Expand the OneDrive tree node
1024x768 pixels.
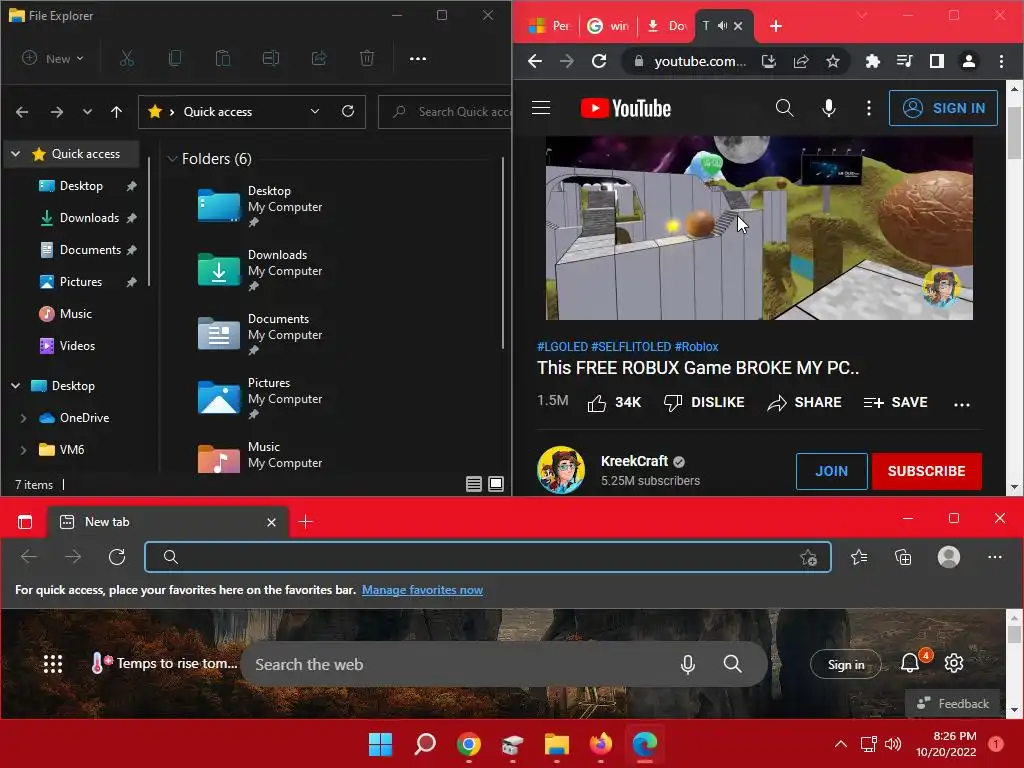click(24, 418)
